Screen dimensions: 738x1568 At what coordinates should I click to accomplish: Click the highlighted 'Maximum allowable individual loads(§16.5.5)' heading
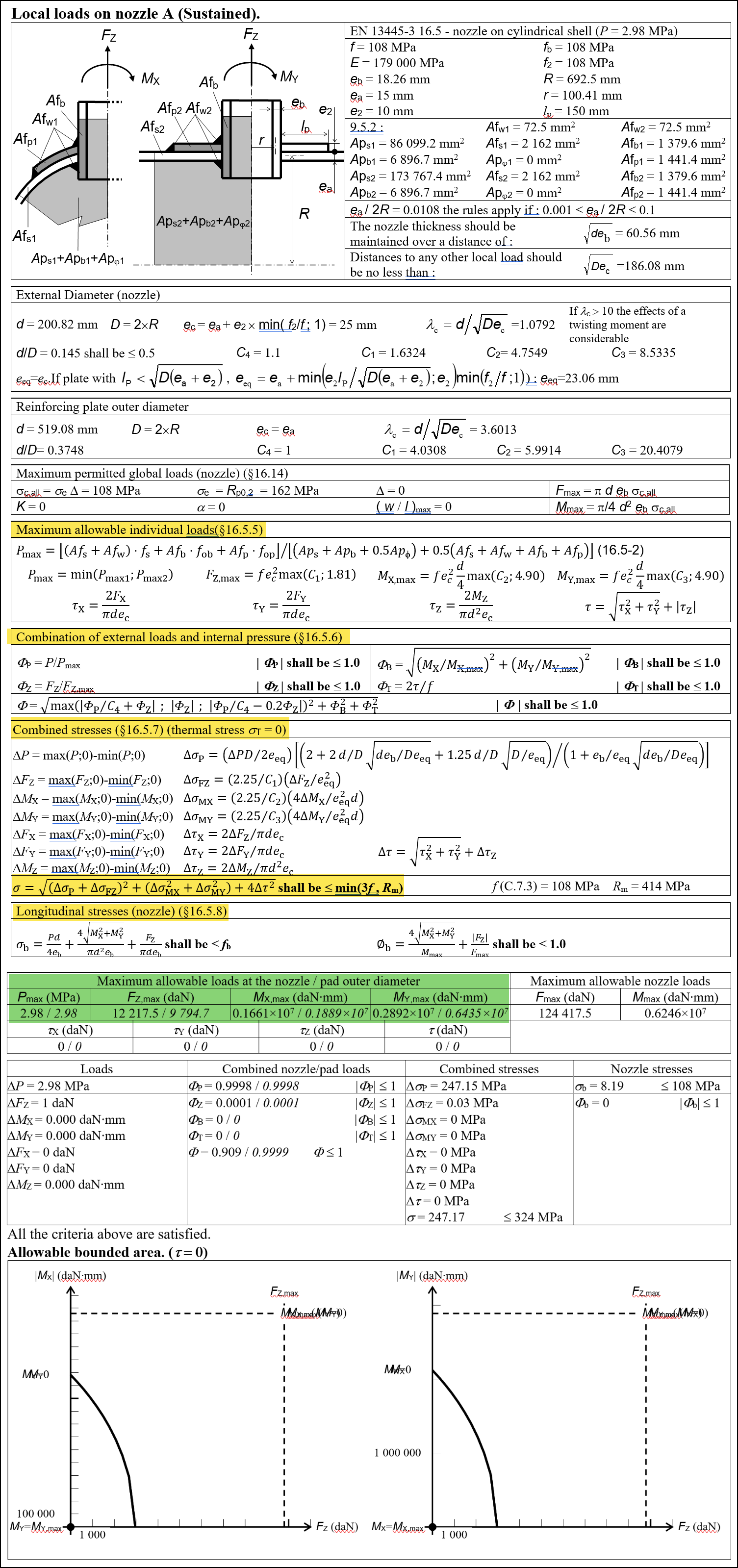(139, 530)
